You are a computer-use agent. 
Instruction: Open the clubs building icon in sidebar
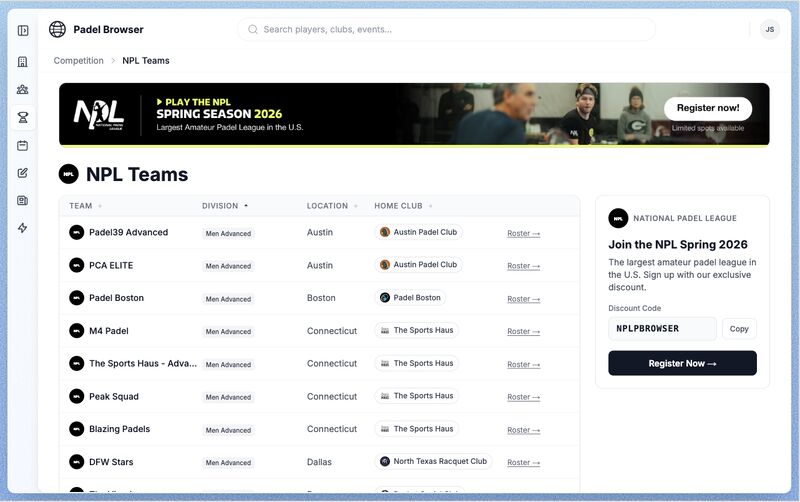pyautogui.click(x=23, y=62)
